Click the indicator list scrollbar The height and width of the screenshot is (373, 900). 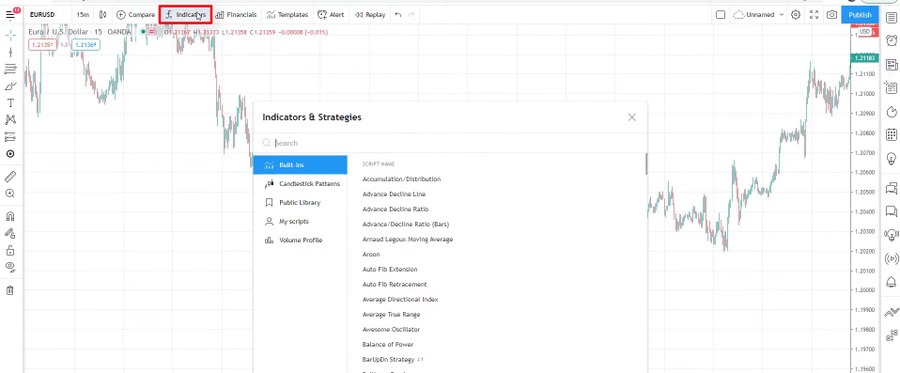click(x=646, y=164)
